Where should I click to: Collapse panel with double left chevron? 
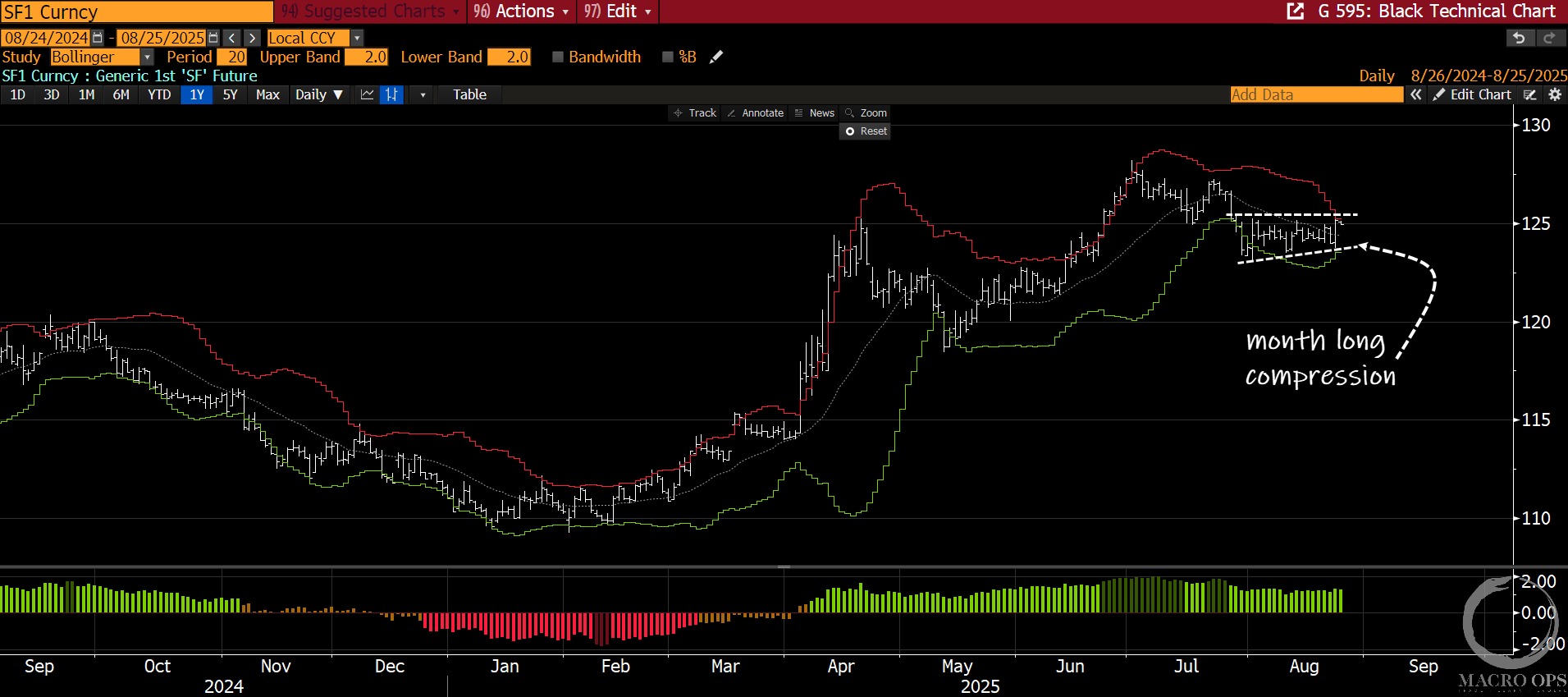tap(1415, 94)
